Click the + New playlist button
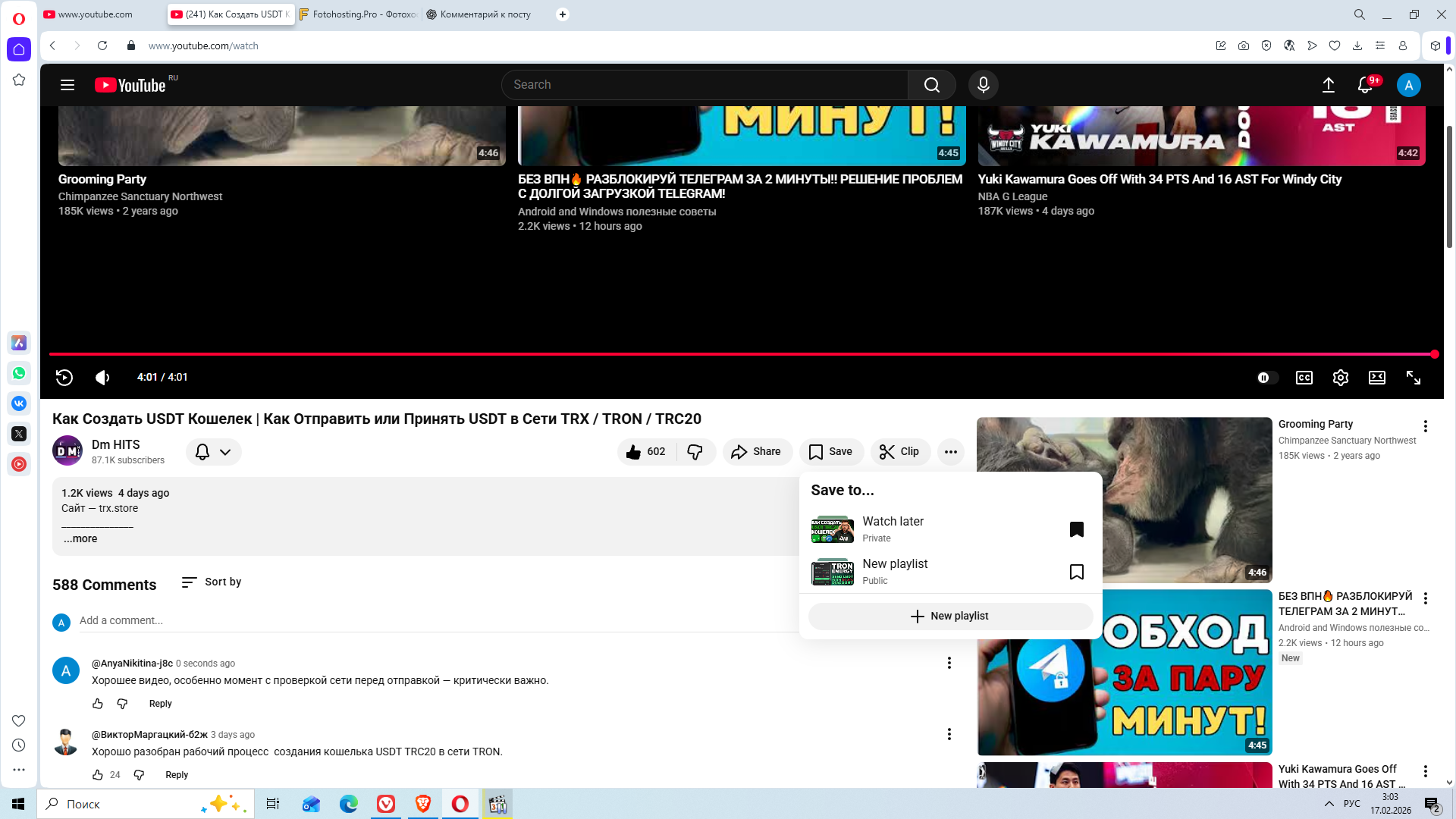The height and width of the screenshot is (819, 1456). [949, 616]
